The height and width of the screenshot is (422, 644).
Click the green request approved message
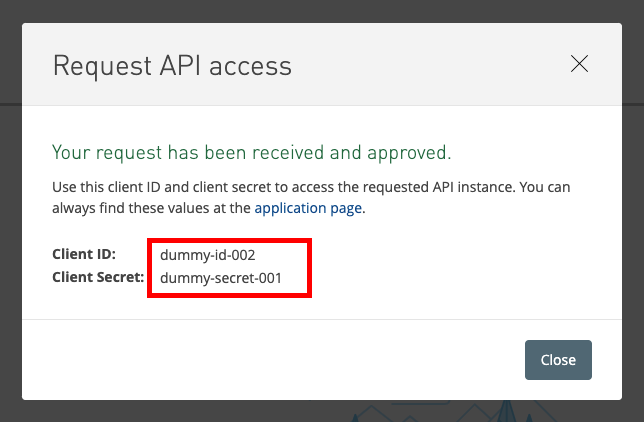[x=251, y=153]
